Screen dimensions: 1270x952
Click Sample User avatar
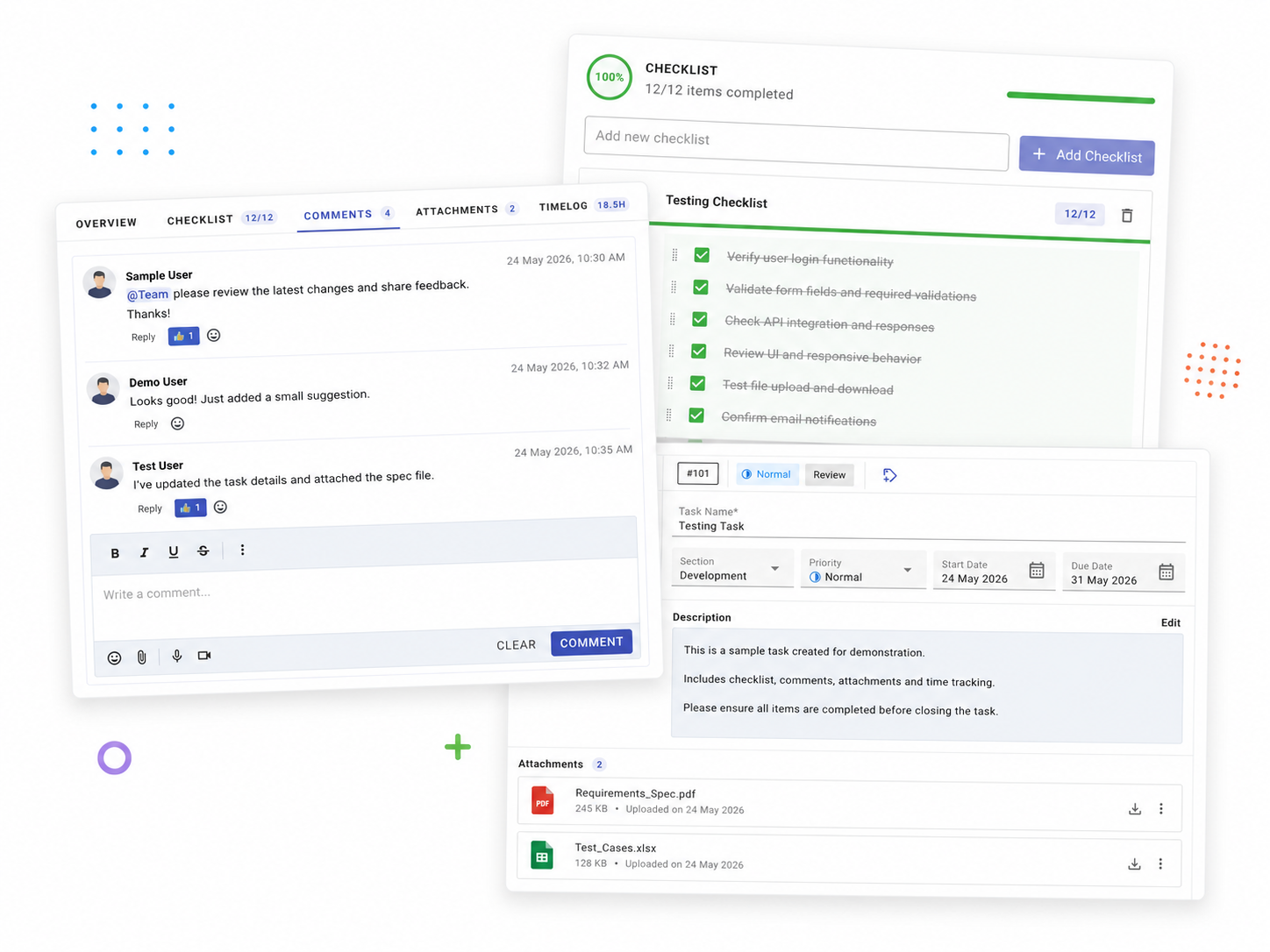coord(100,283)
